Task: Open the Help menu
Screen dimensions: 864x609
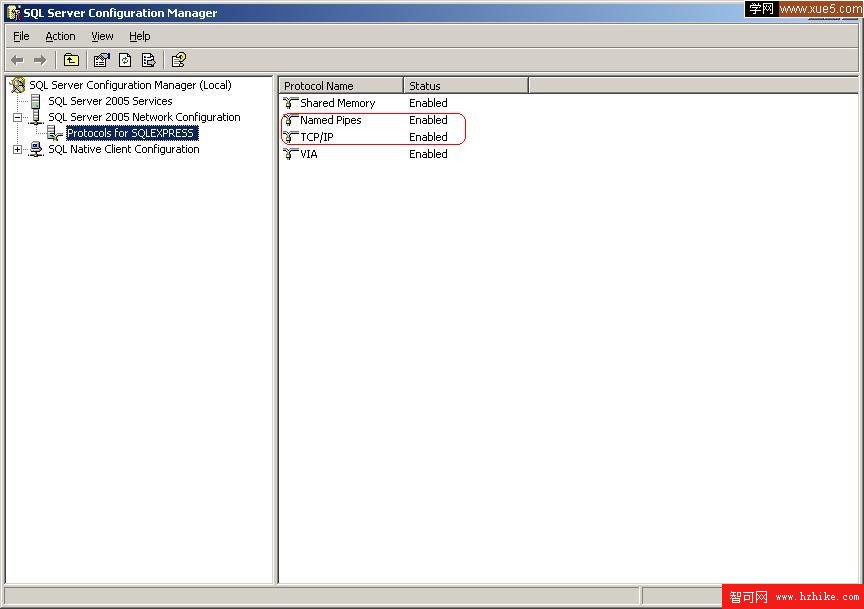Action: [139, 36]
